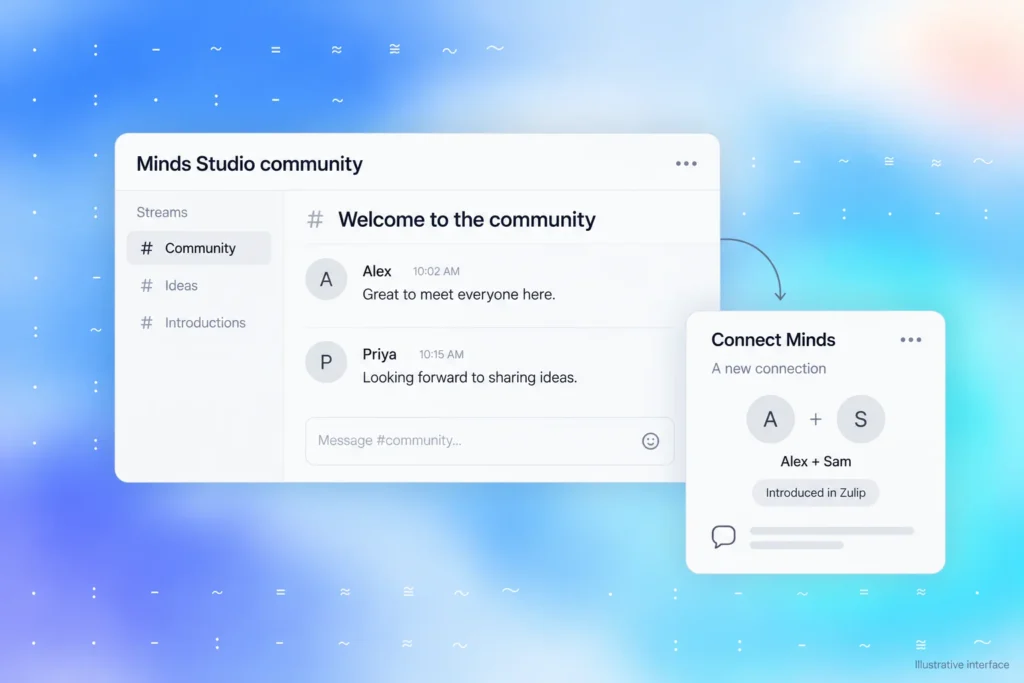Click the Welcome to the community heading
Screen dimensions: 1024x683
coord(466,219)
